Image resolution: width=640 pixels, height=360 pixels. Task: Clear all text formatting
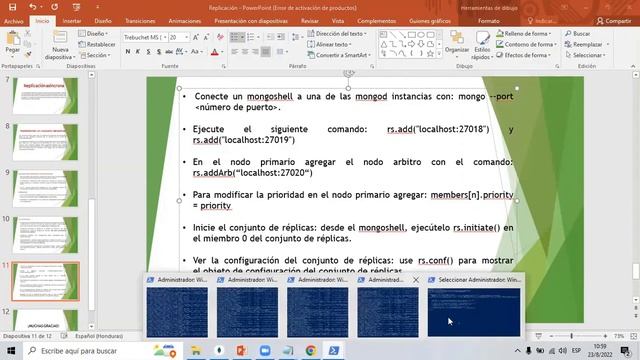(220, 37)
